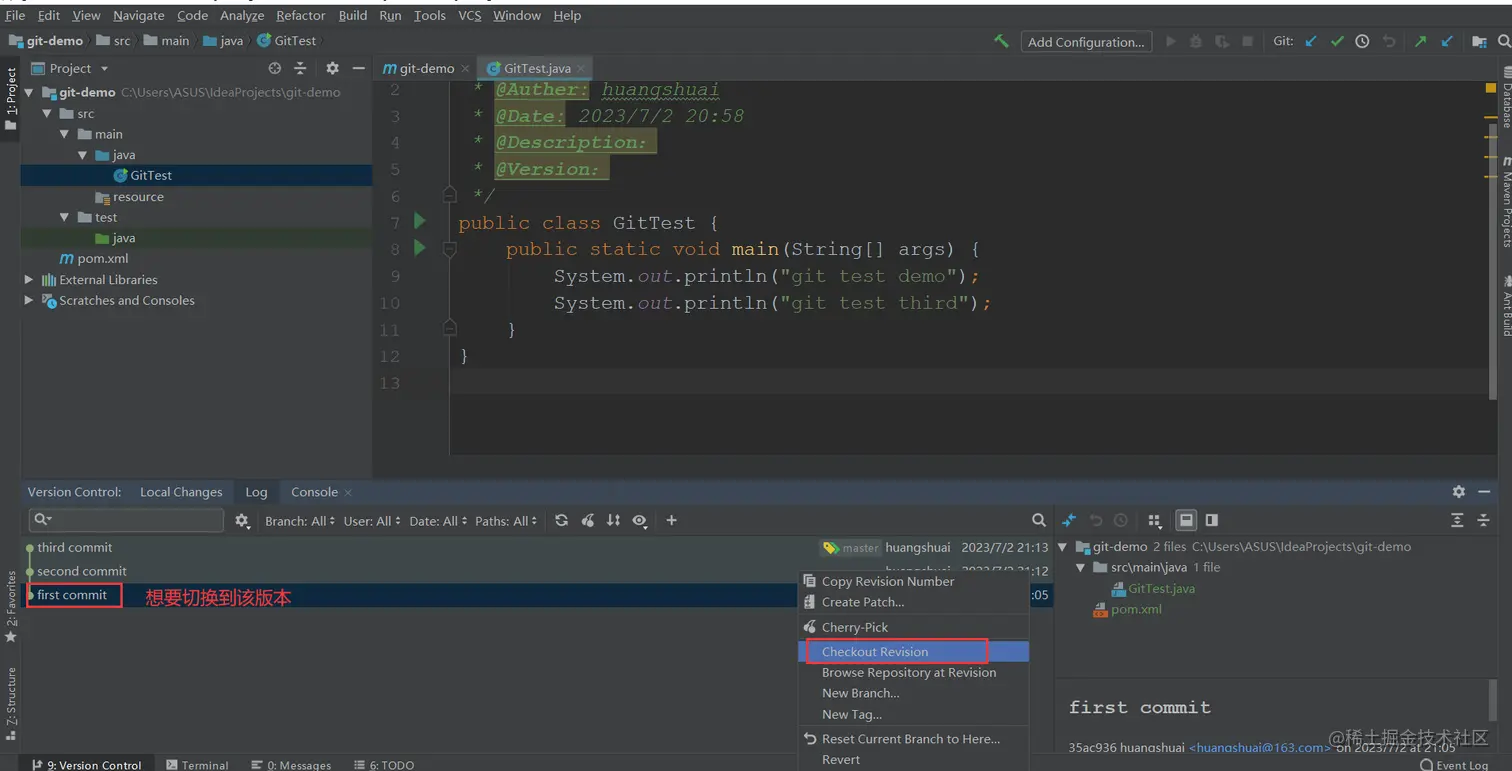Open 6: TODO tool window
Screen dimensions: 1512x771
pyautogui.click(x=384, y=765)
